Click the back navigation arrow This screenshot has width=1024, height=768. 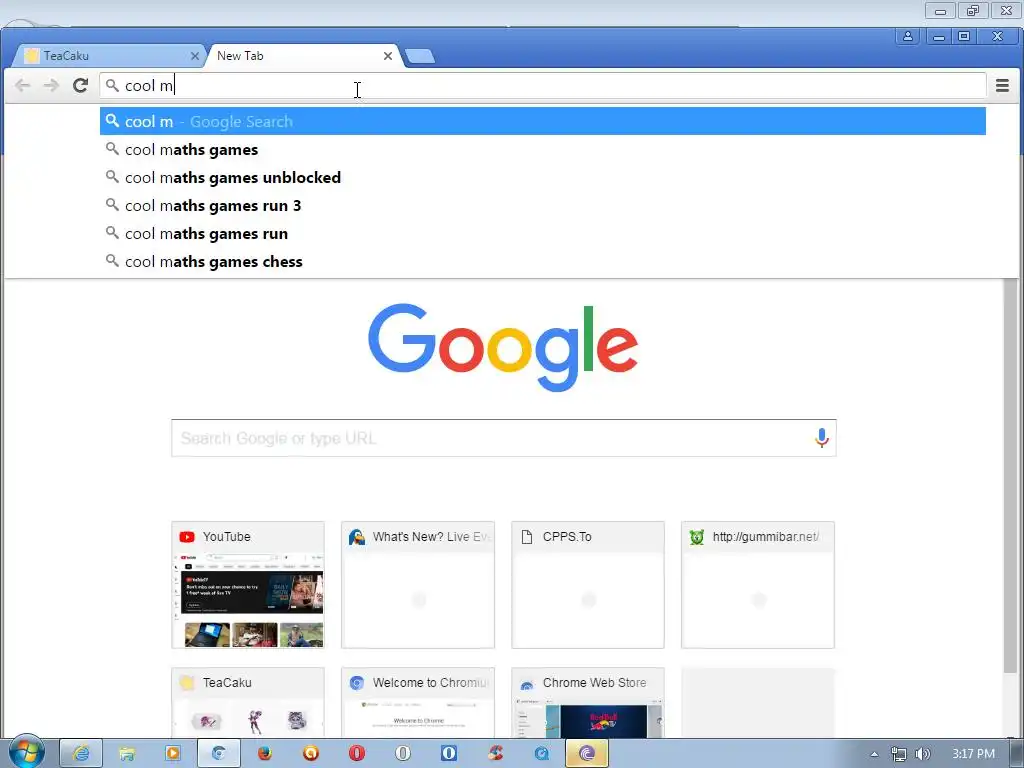(22, 86)
